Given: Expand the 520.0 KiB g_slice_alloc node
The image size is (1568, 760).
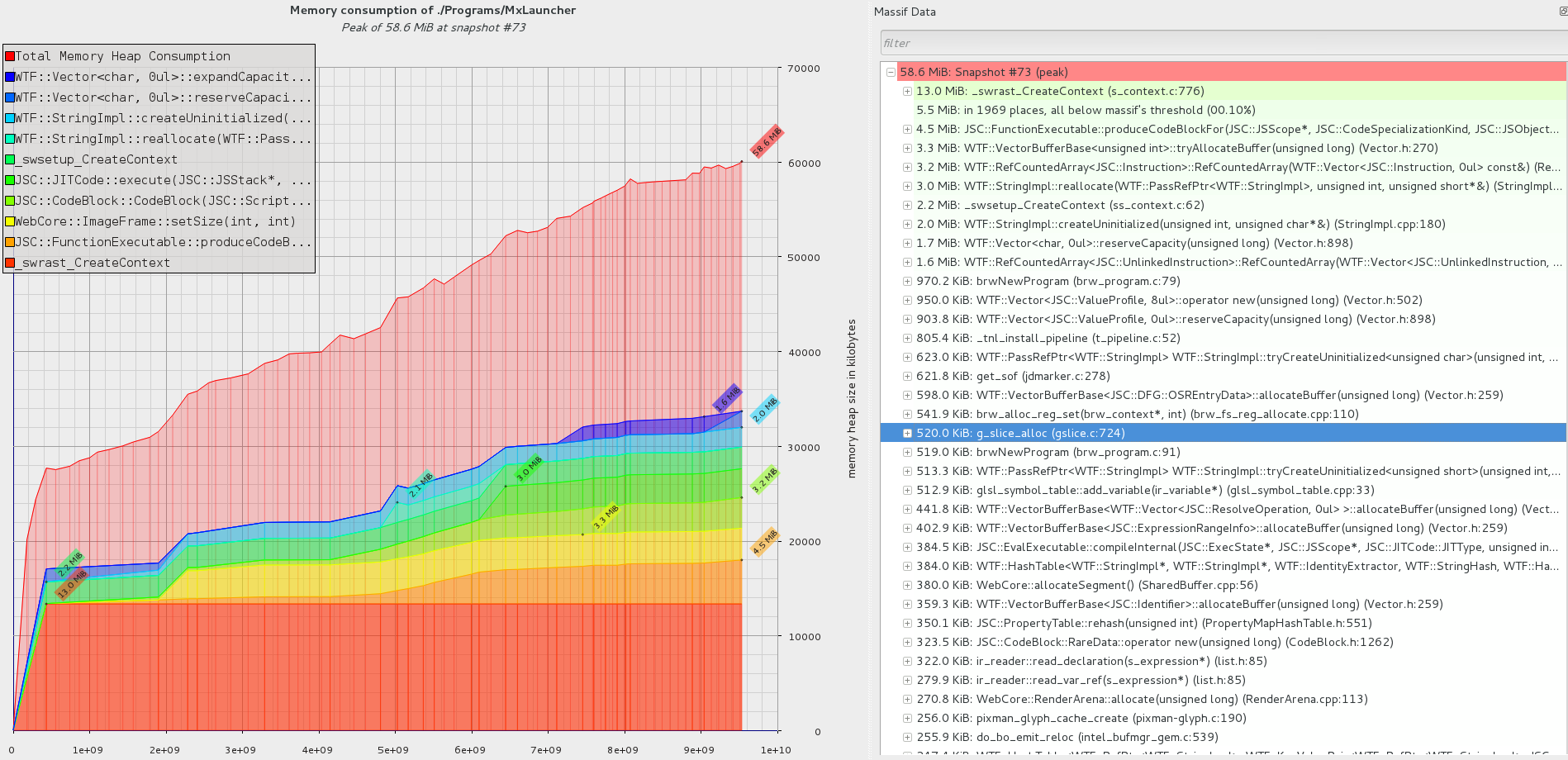Looking at the screenshot, I should coord(907,434).
